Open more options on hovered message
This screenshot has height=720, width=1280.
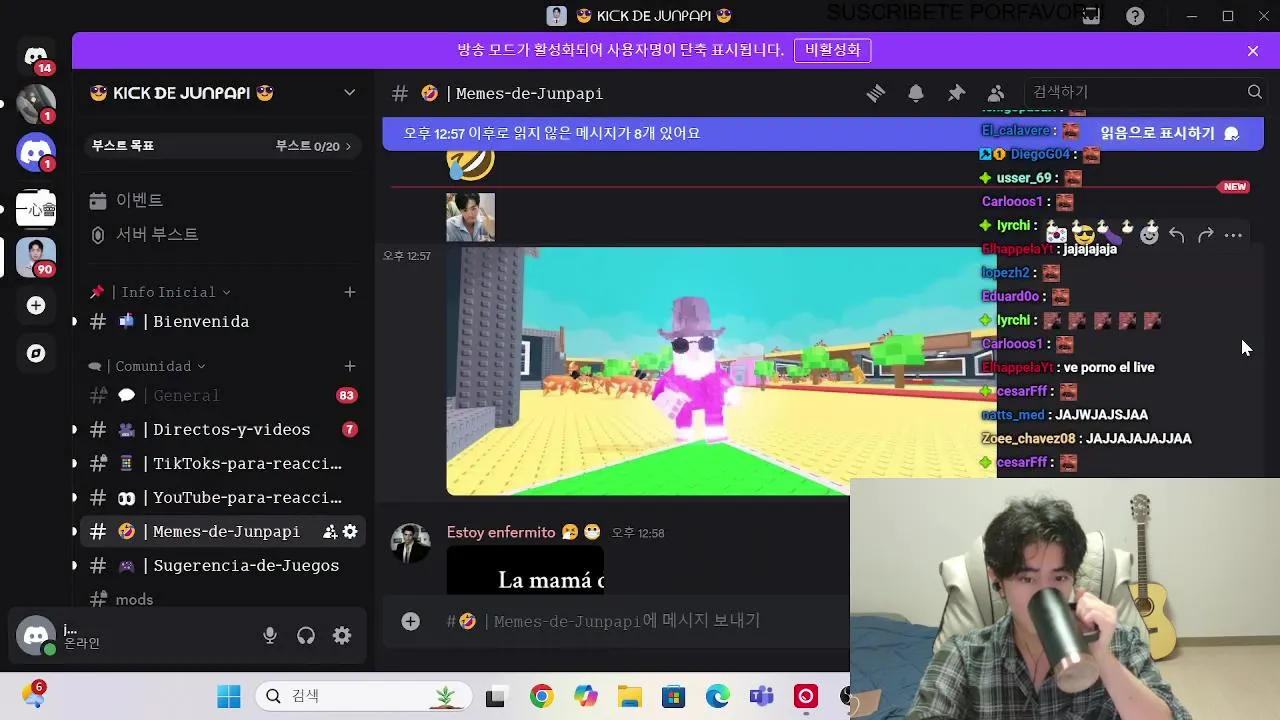pyautogui.click(x=1233, y=235)
